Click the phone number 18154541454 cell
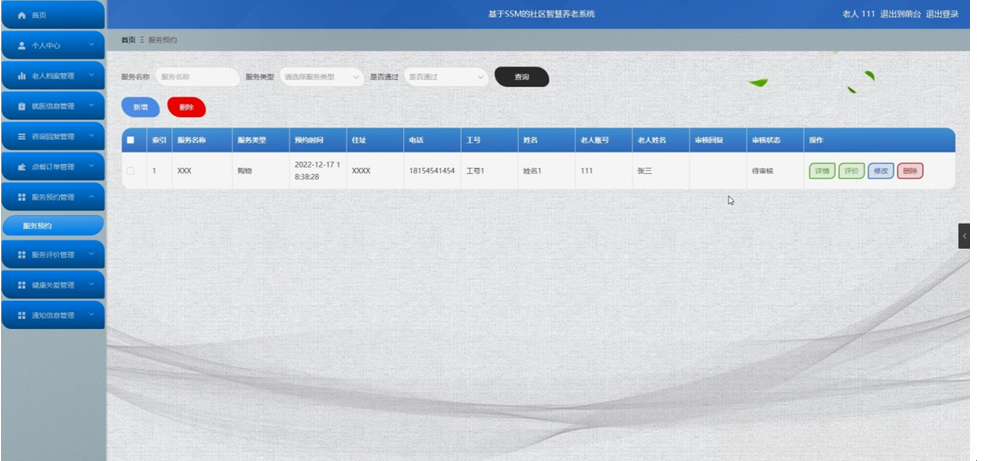The height and width of the screenshot is (461, 991). click(x=432, y=171)
